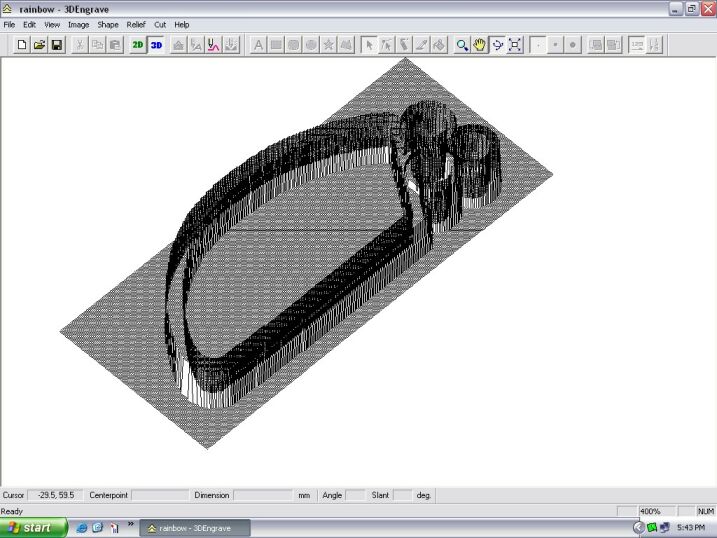Screen dimensions: 717x538
Task: Open the File menu
Action: (9, 24)
